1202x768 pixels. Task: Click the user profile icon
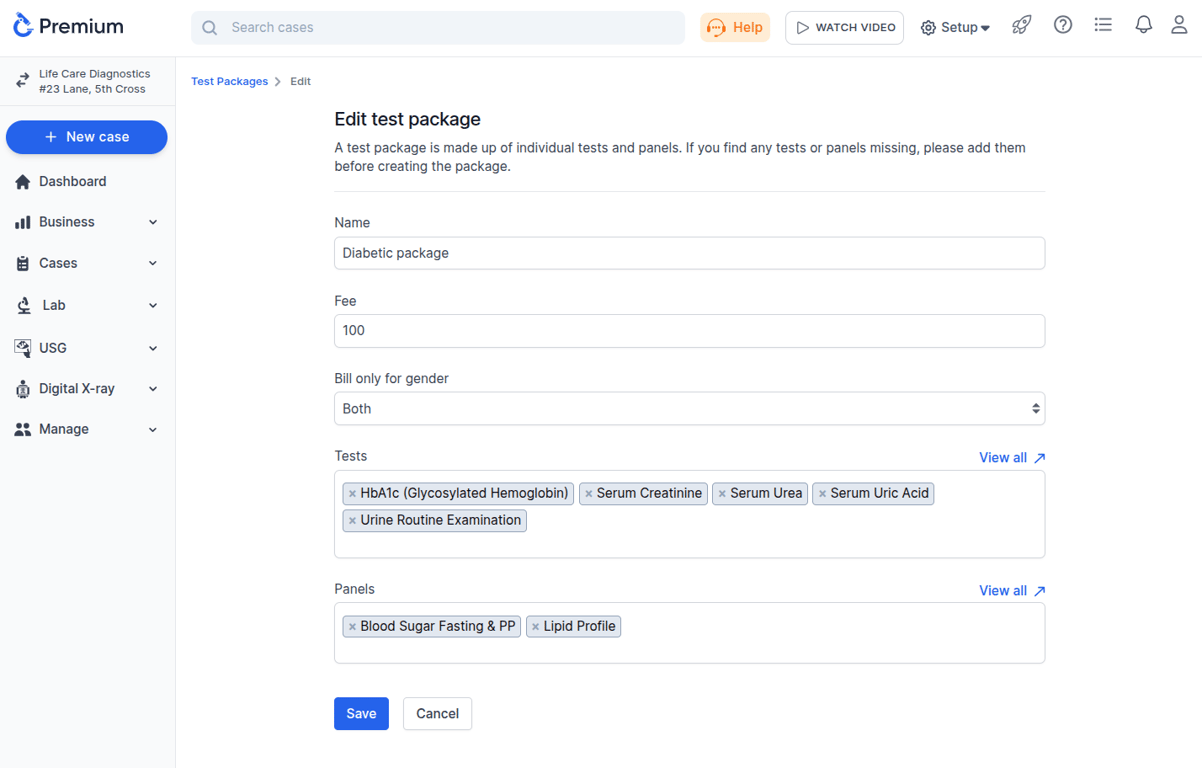(1179, 26)
